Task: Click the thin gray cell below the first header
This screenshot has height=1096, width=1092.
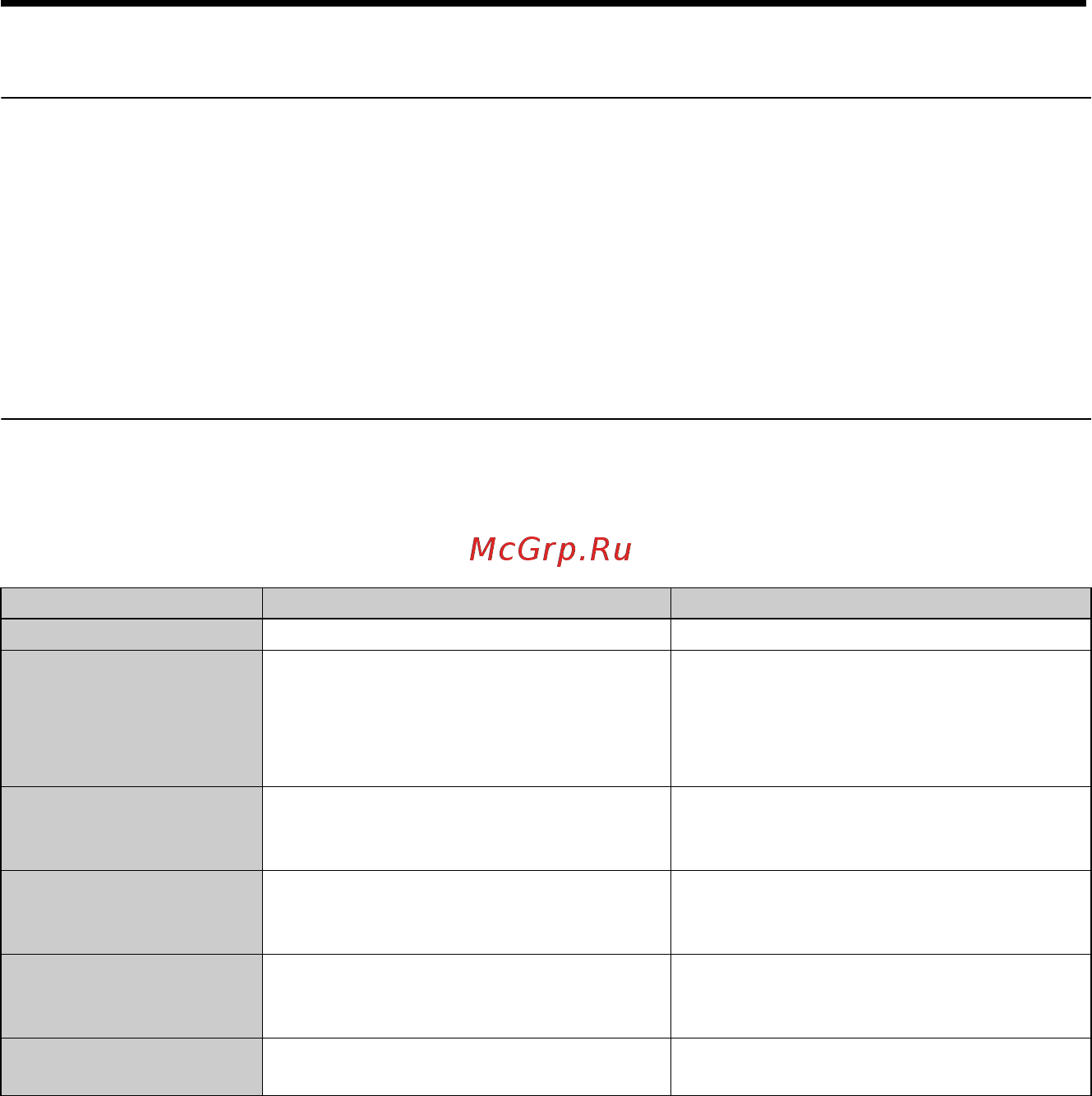Action: point(131,634)
